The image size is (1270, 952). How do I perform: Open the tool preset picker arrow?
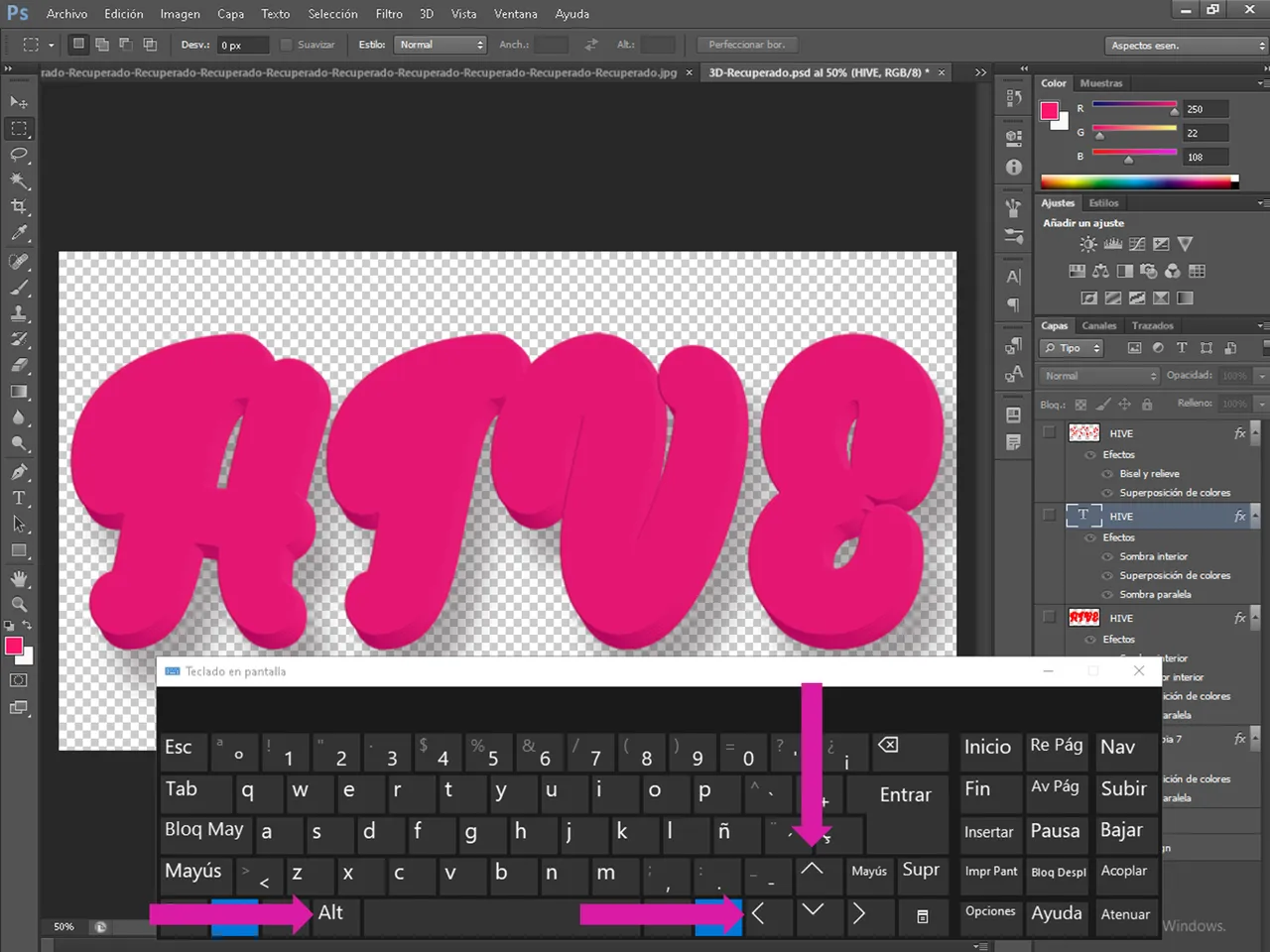point(51,45)
